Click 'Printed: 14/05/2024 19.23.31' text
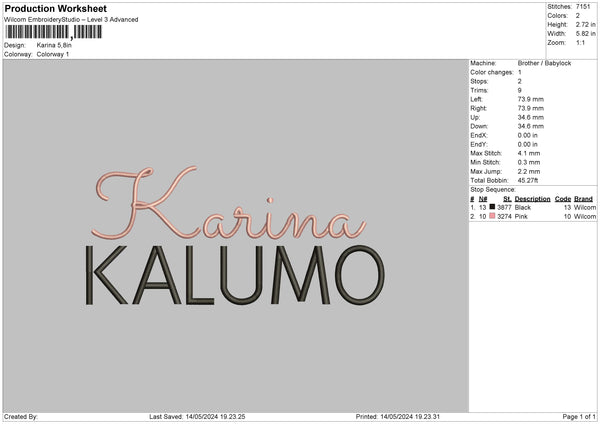Viewport: 600px width, 424px height. click(398, 416)
